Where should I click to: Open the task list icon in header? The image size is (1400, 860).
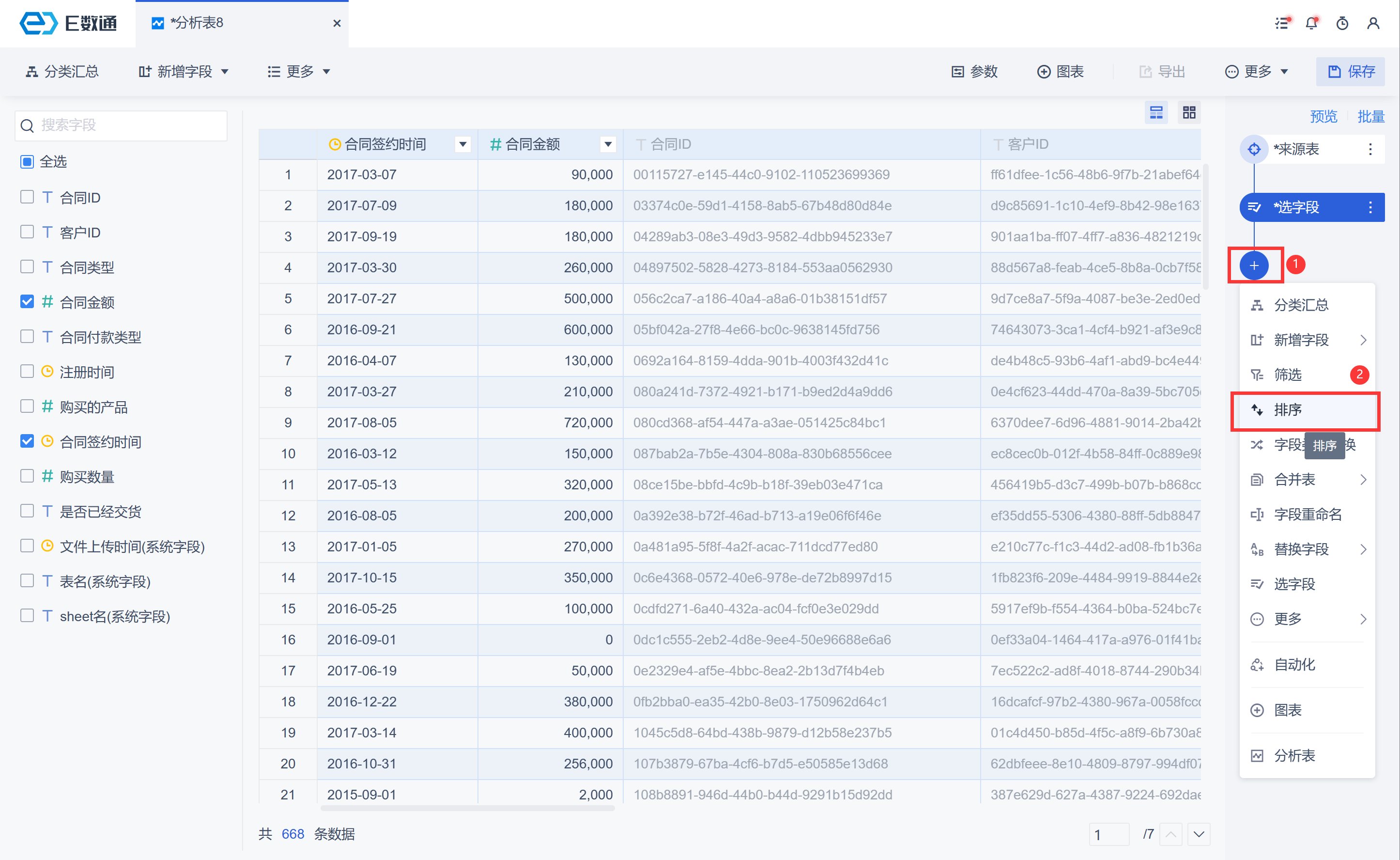pyautogui.click(x=1282, y=23)
